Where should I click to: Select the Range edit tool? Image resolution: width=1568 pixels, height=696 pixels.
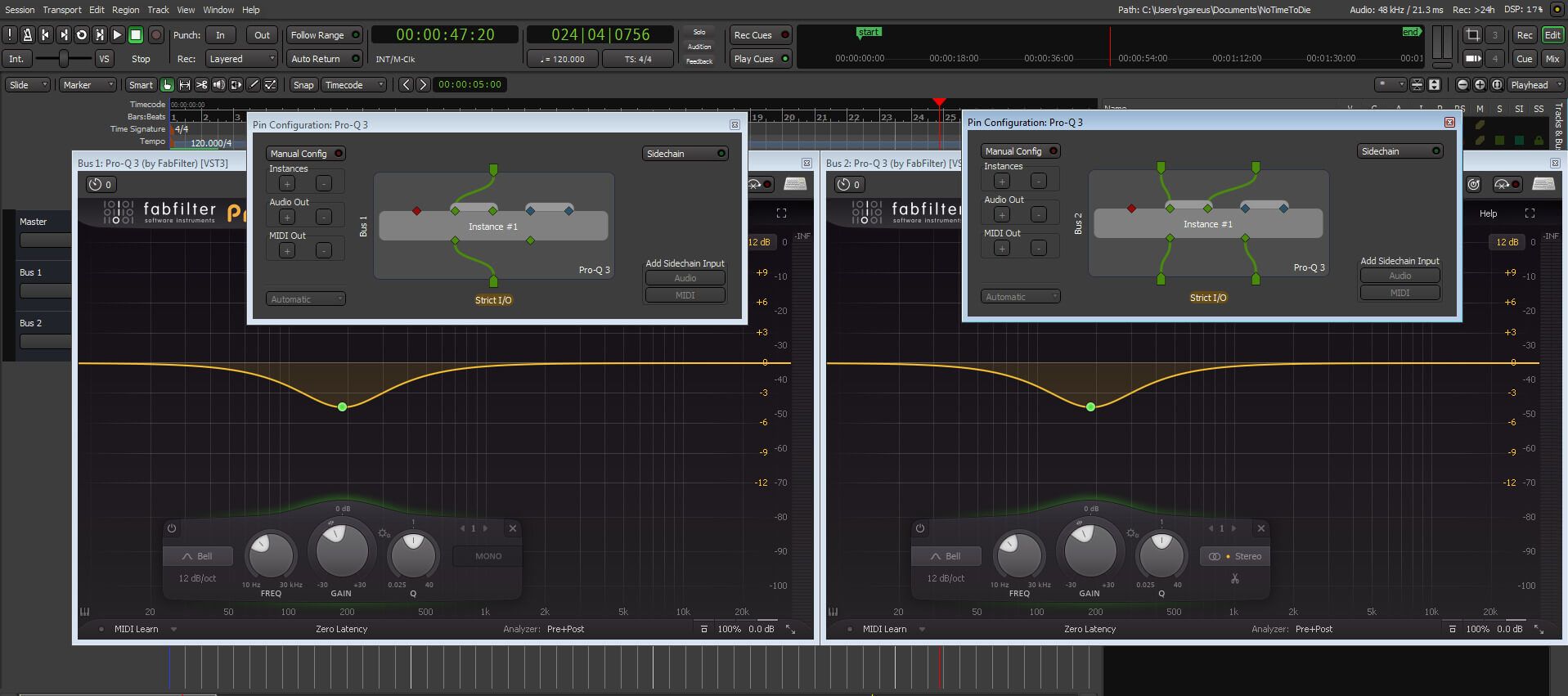(185, 85)
